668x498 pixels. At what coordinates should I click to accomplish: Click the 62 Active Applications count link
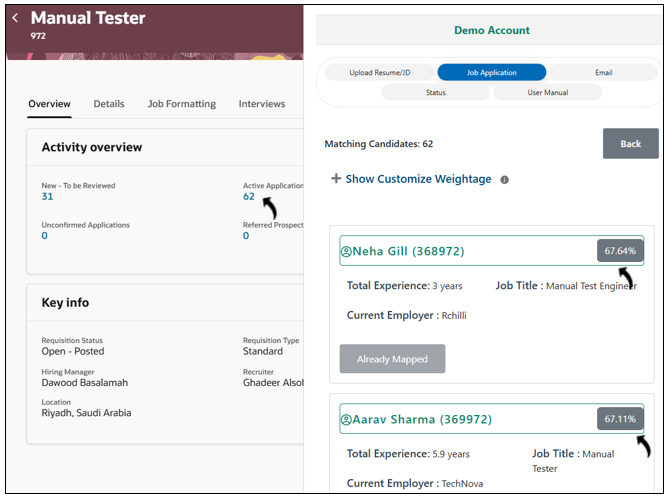click(249, 197)
